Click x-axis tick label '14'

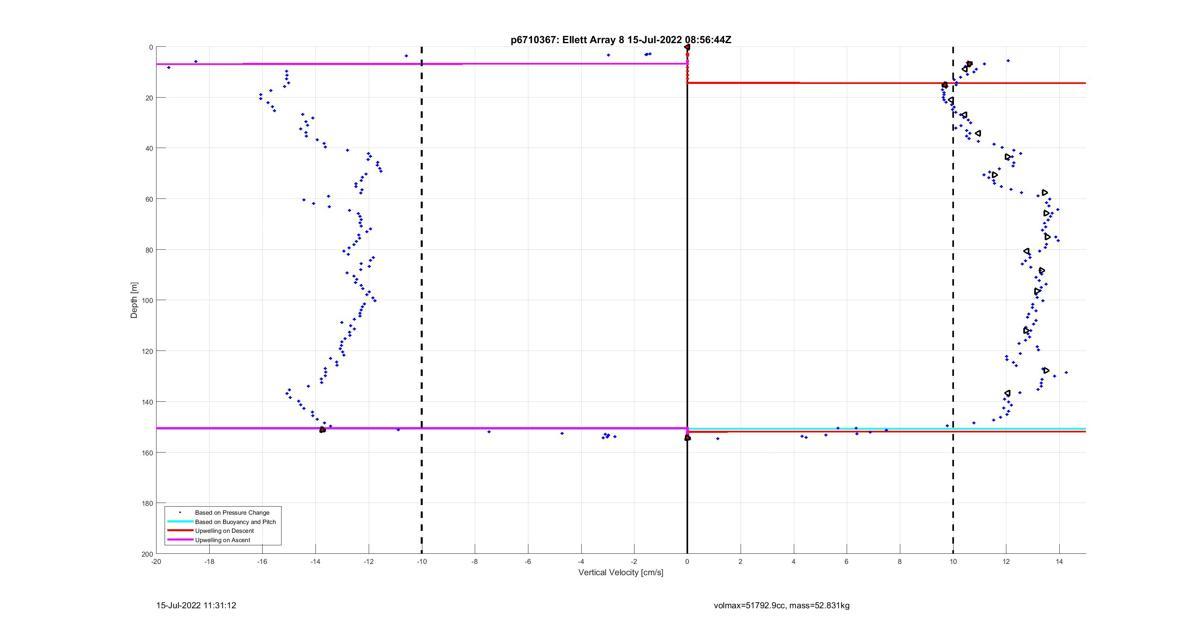coord(1059,561)
